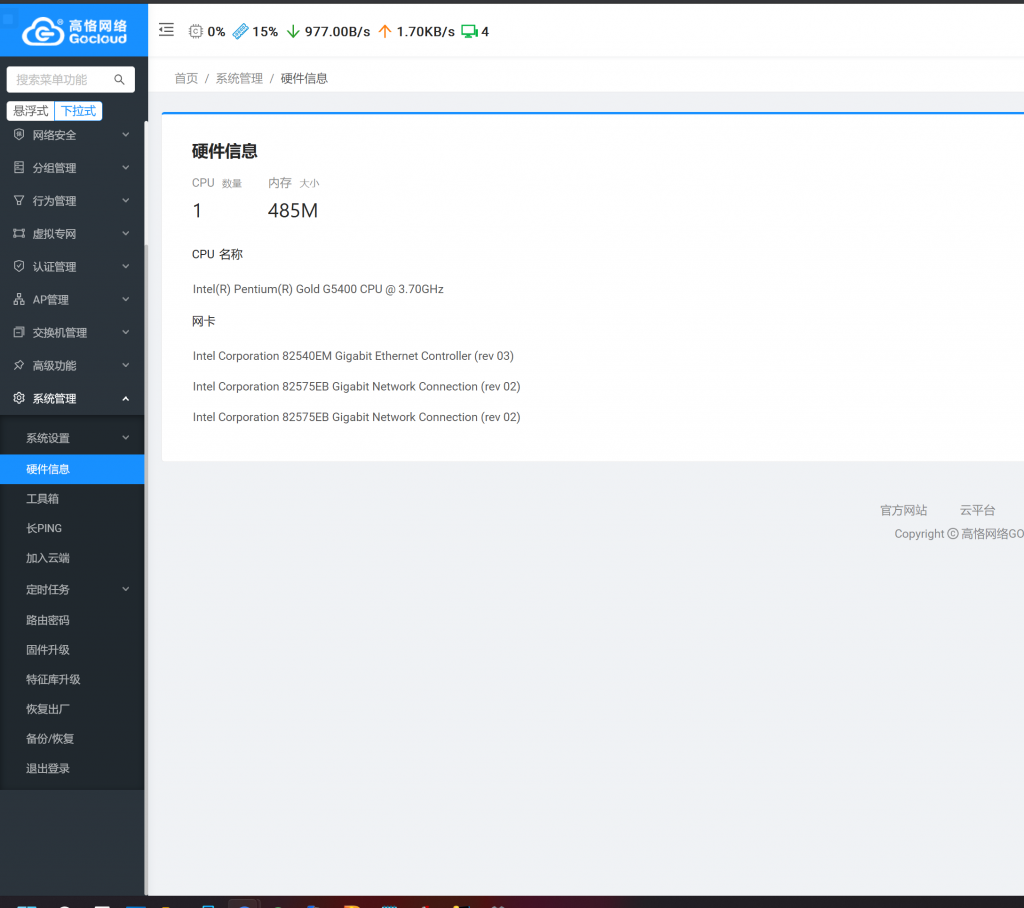Viewport: 1024px width, 908px height.
Task: Click the orange upload speed arrow
Action: tap(385, 31)
